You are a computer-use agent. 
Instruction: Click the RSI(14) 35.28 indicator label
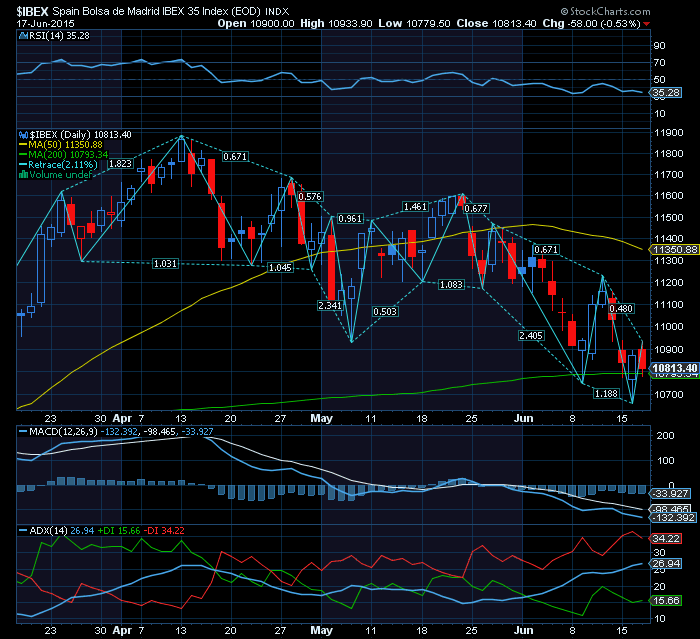59,36
